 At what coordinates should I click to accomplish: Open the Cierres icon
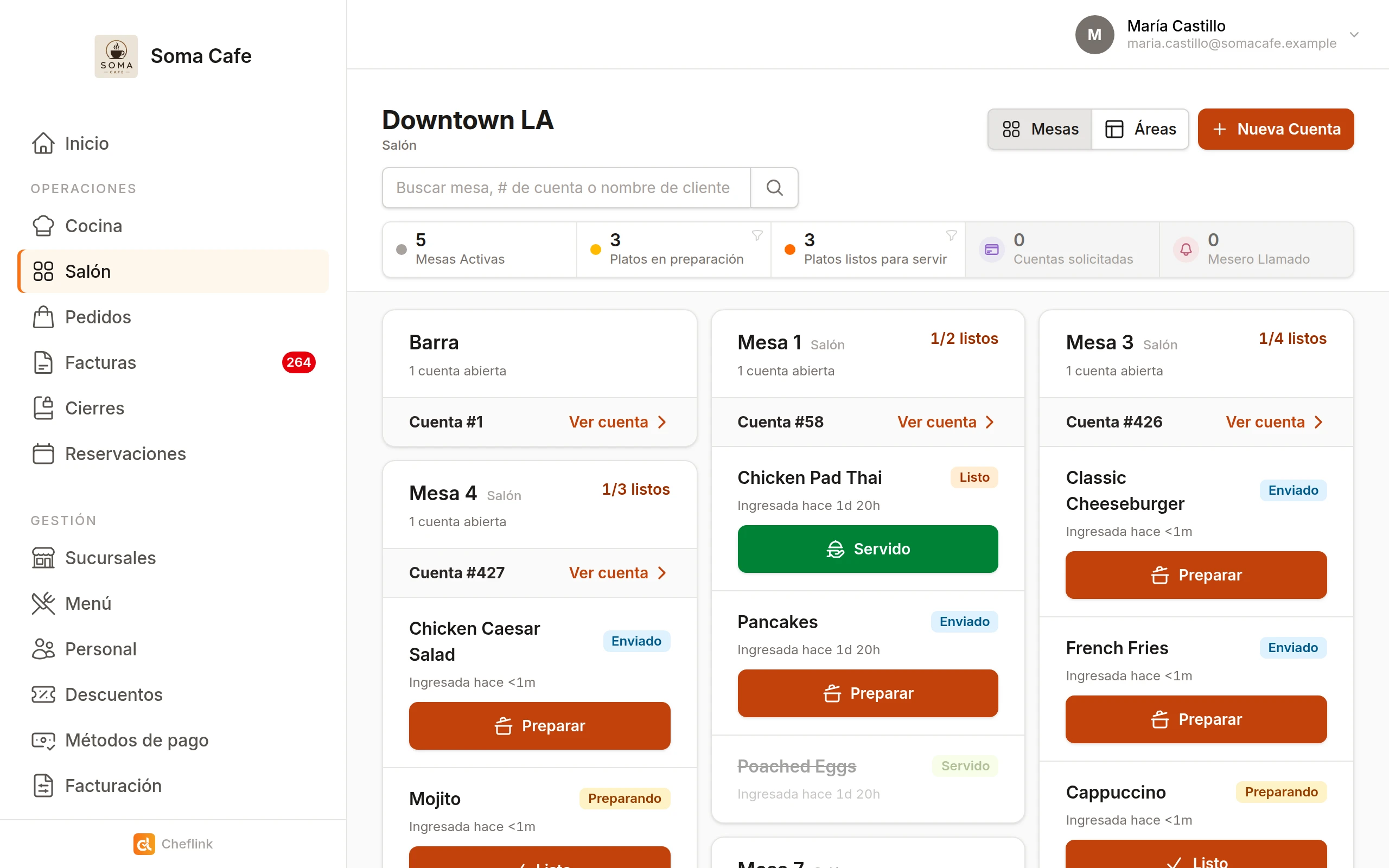[x=43, y=408]
